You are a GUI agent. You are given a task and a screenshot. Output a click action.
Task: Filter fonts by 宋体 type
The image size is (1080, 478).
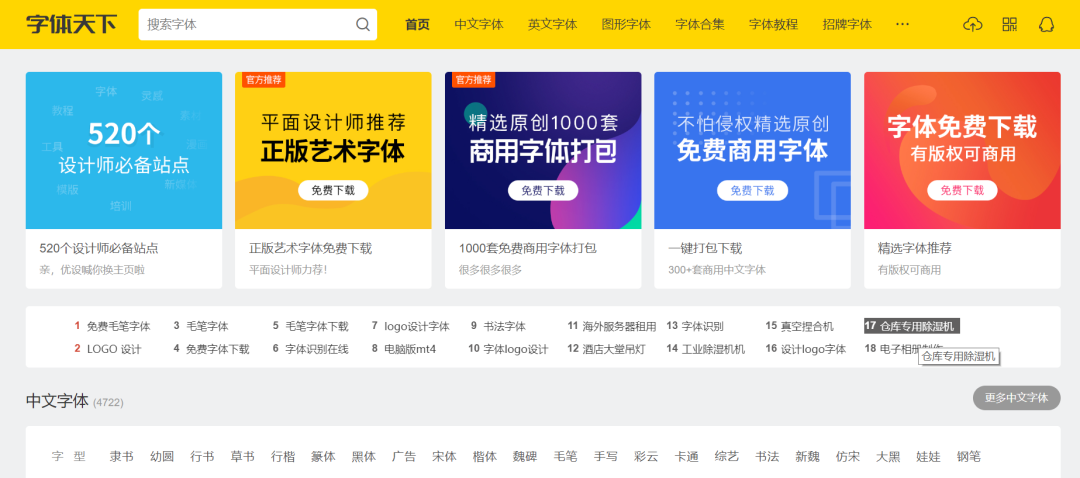(444, 457)
